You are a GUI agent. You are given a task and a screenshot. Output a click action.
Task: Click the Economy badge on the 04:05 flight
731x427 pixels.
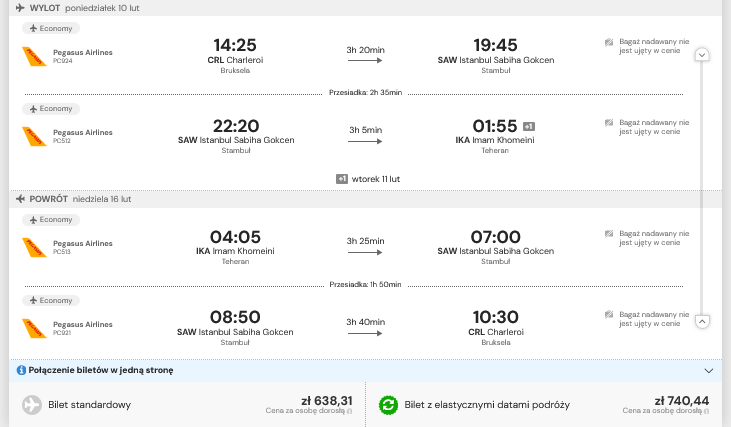pyautogui.click(x=51, y=220)
